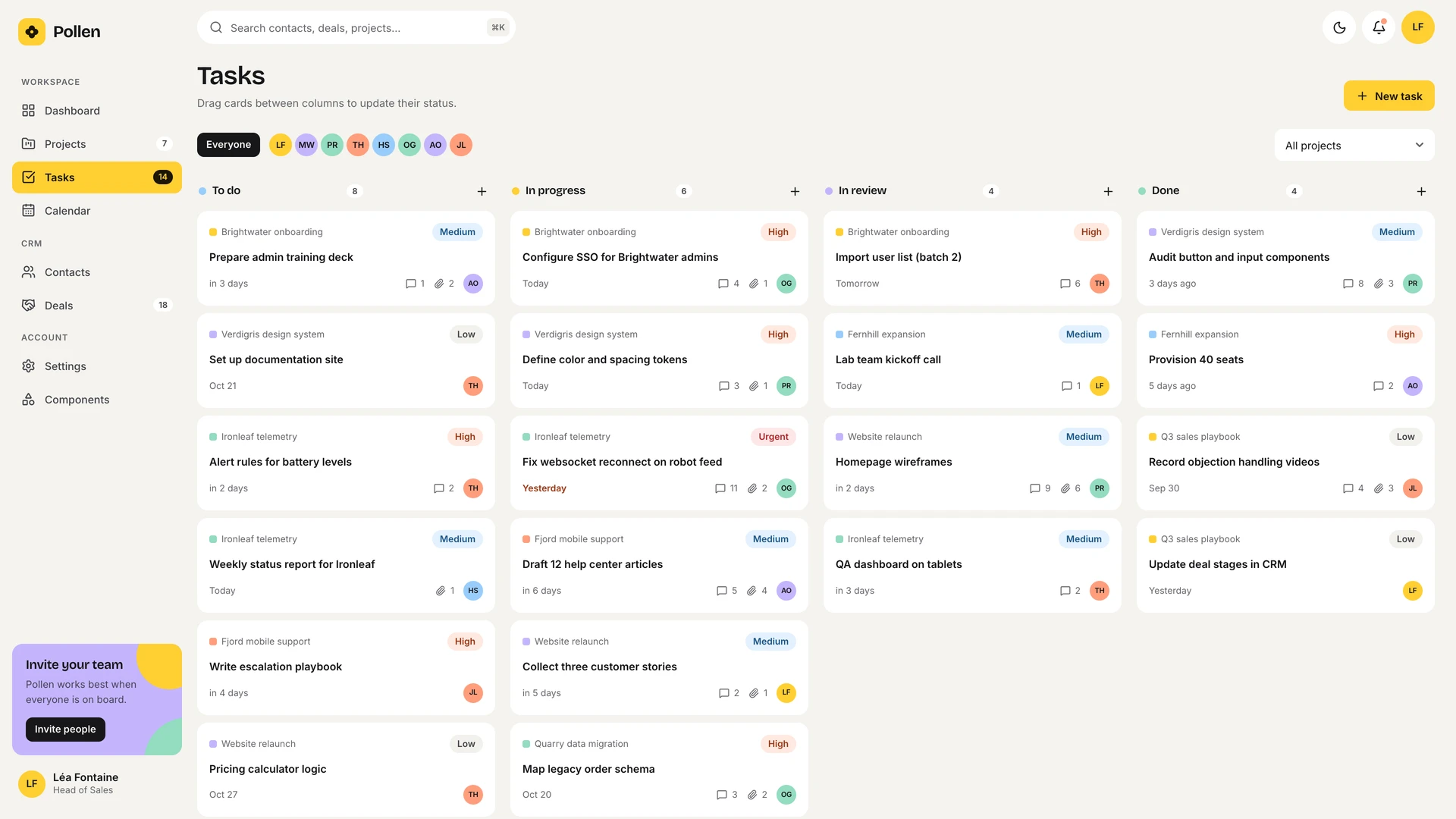Open the Set up documentation site card

click(x=346, y=361)
